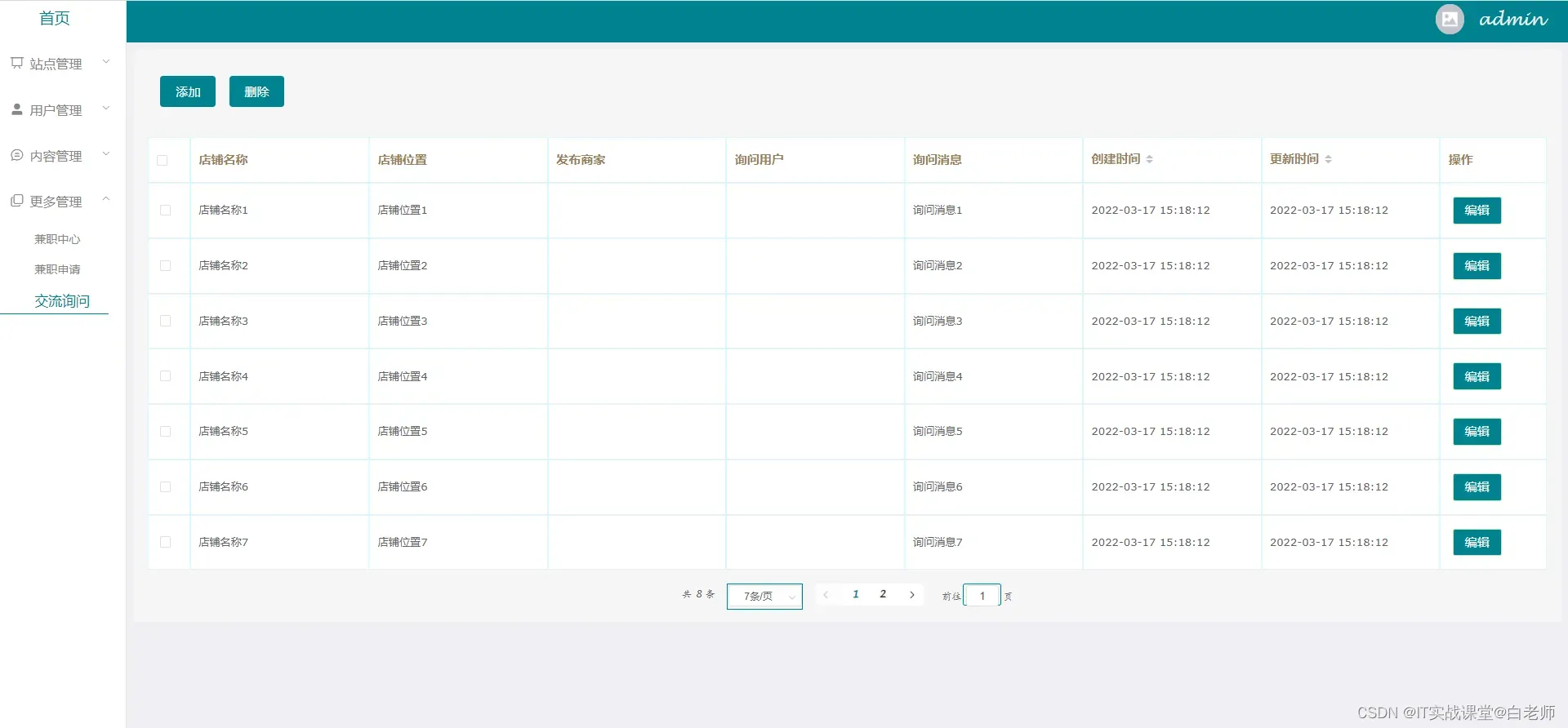Open the 首页 menu item
Screen dimensions: 1568x728
(x=55, y=18)
